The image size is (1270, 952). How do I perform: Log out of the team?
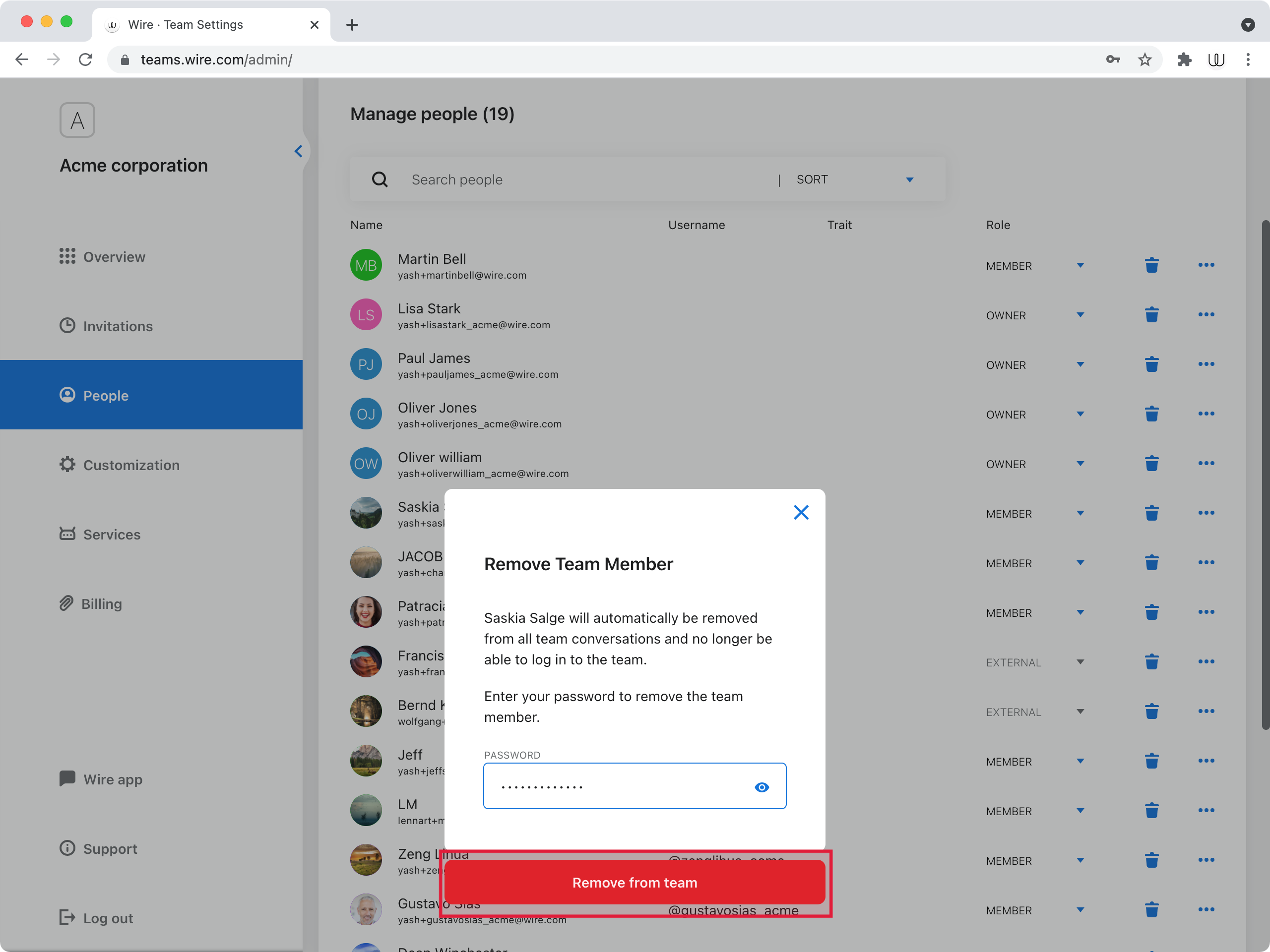96,918
